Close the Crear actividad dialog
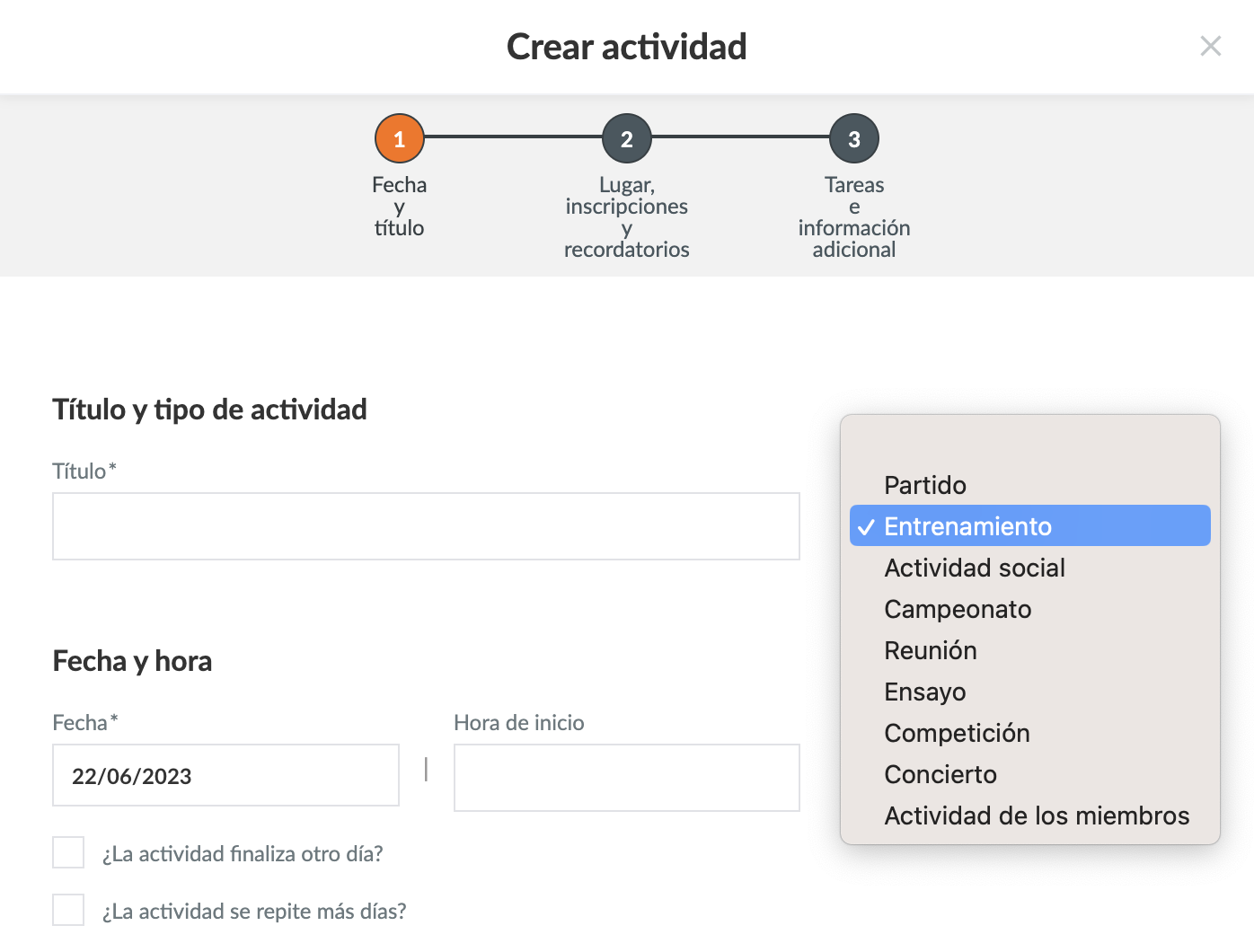The image size is (1254, 952). click(1210, 47)
